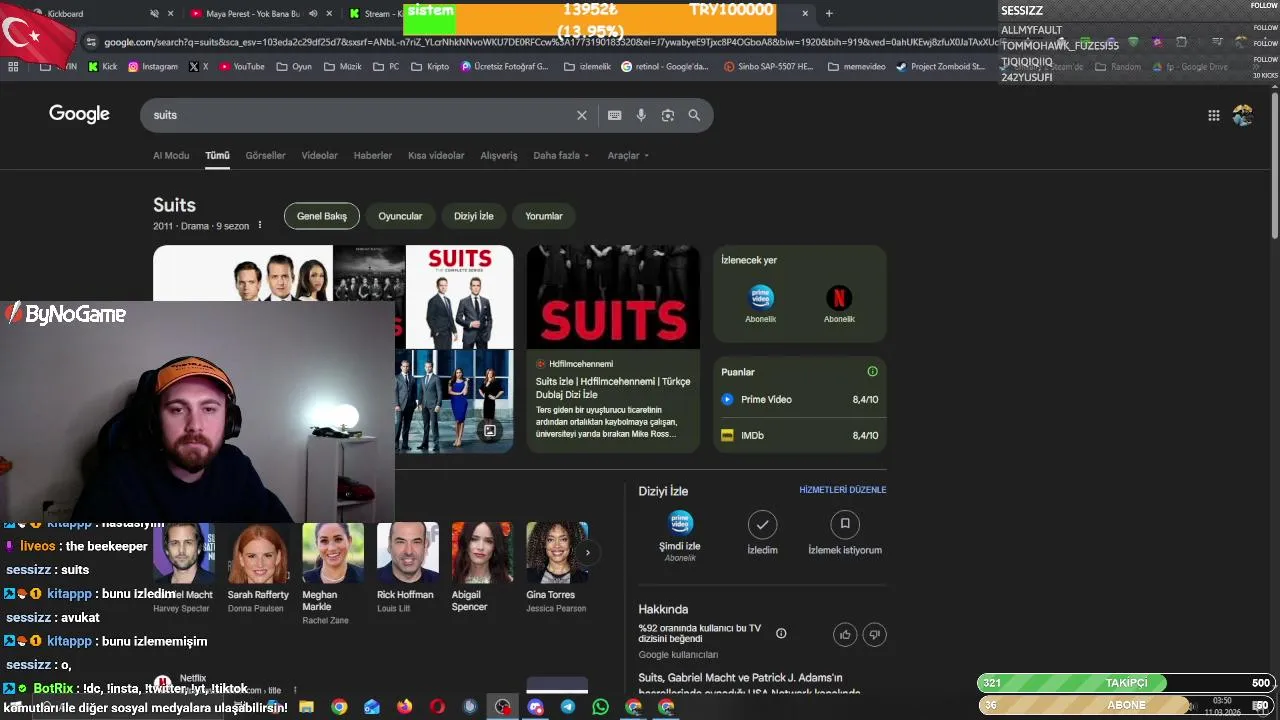
Task: Select the Yorumlar reviews chip
Action: (x=544, y=216)
